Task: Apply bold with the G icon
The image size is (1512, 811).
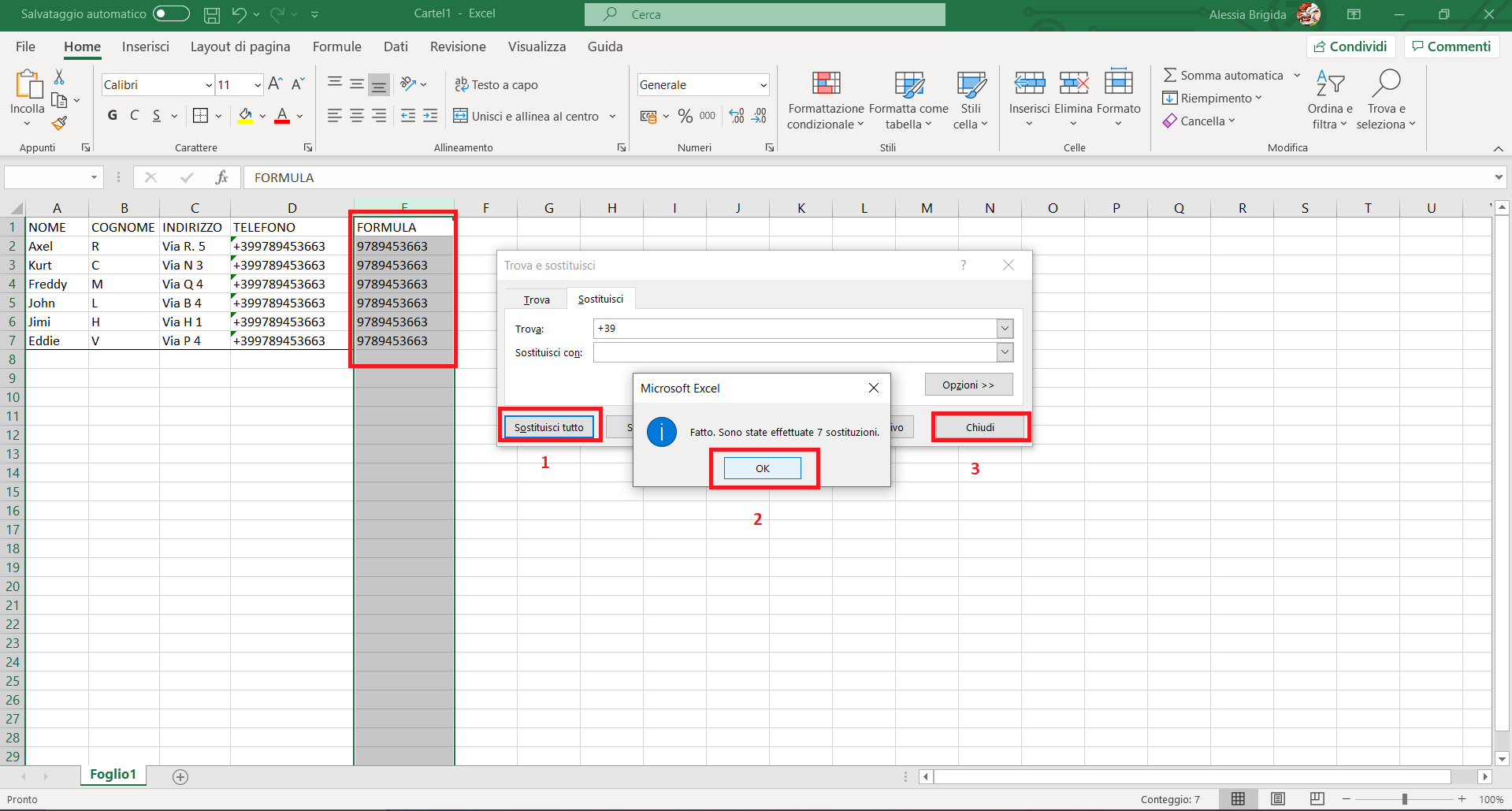Action: coord(112,116)
